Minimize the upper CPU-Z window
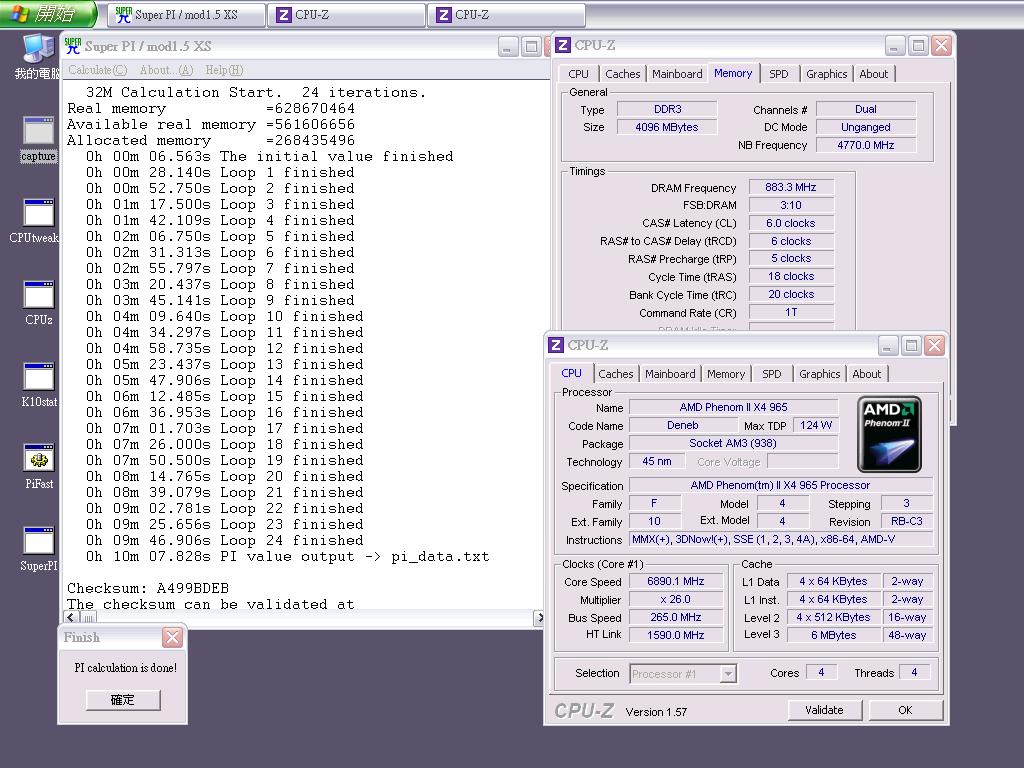 pos(895,46)
